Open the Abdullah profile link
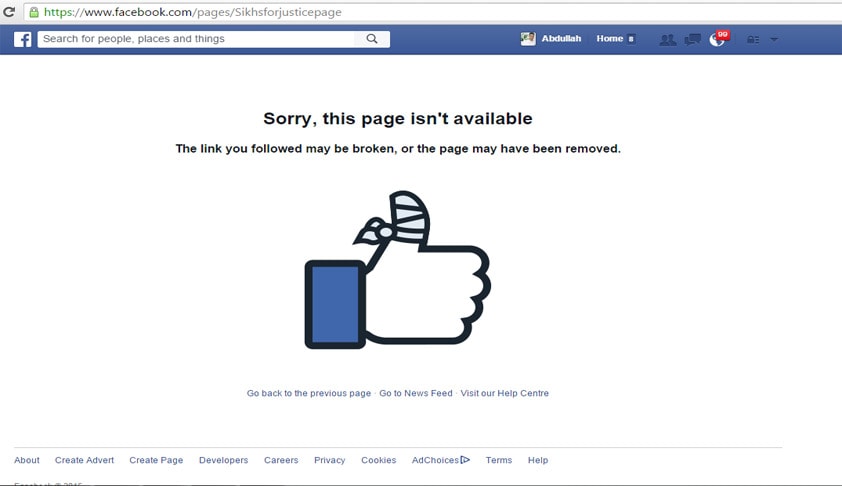The width and height of the screenshot is (842, 486). (561, 39)
